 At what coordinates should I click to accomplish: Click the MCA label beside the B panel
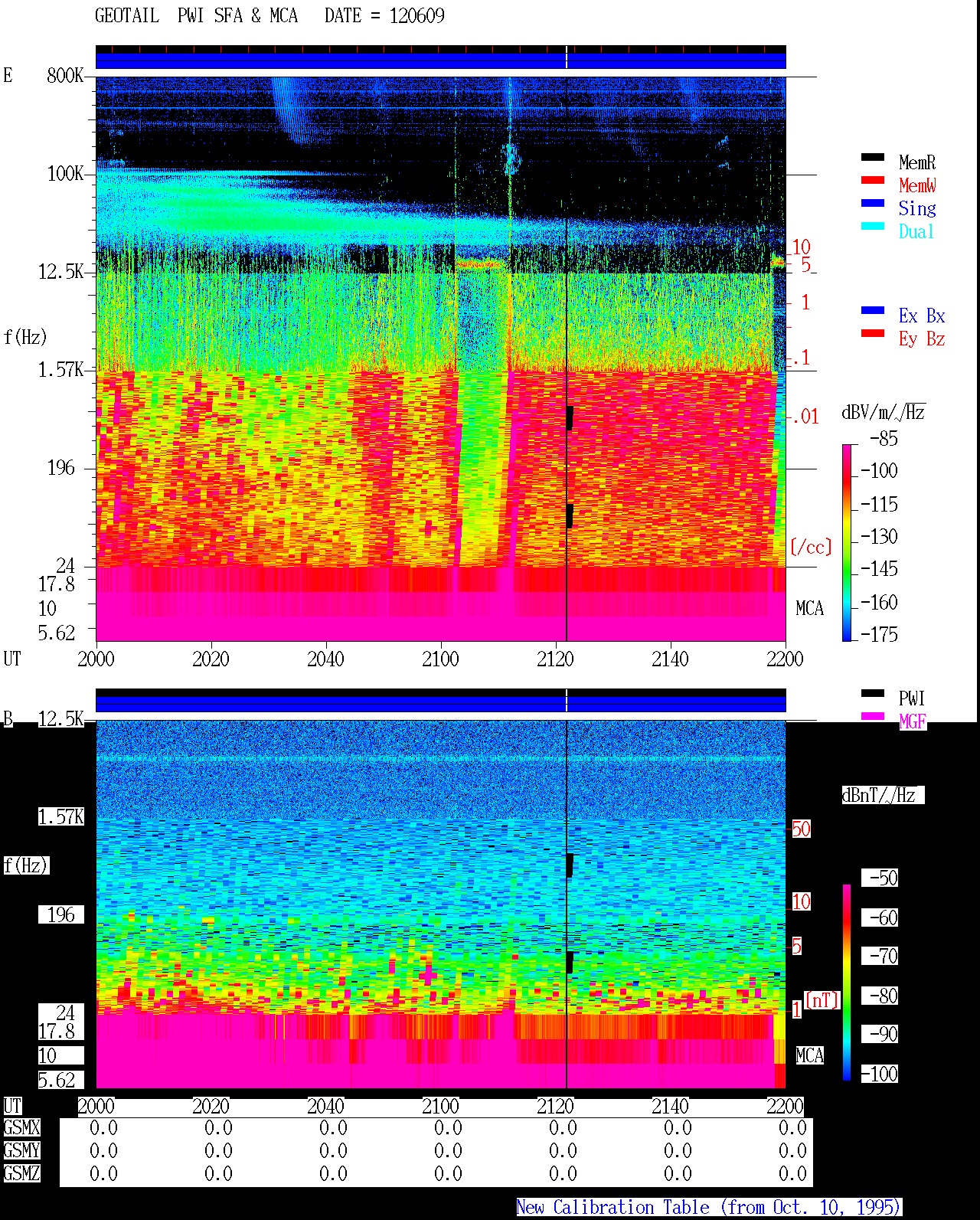(x=809, y=1055)
